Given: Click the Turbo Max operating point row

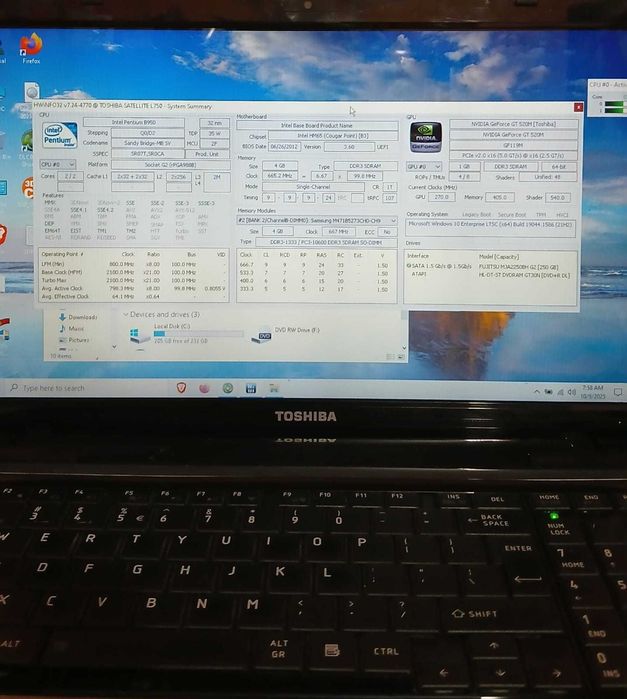Looking at the screenshot, I should [133, 280].
